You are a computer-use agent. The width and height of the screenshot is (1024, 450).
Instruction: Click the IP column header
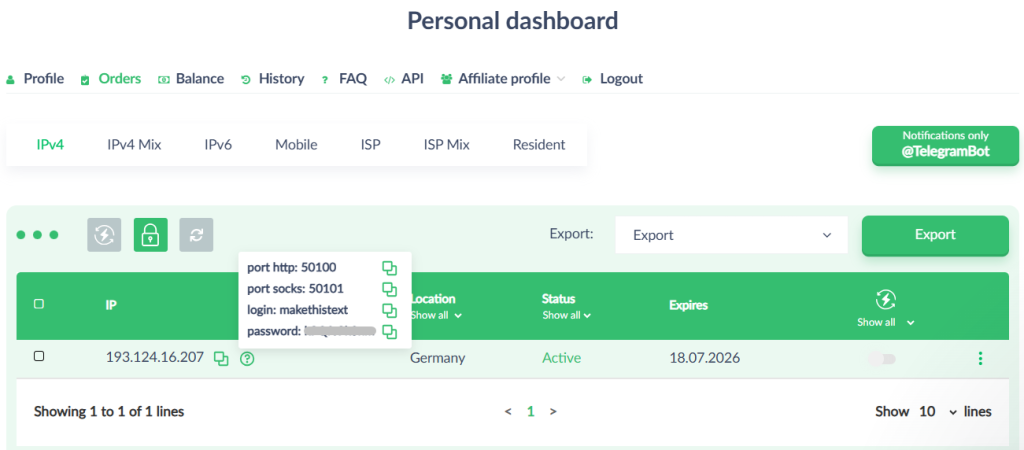tap(110, 304)
